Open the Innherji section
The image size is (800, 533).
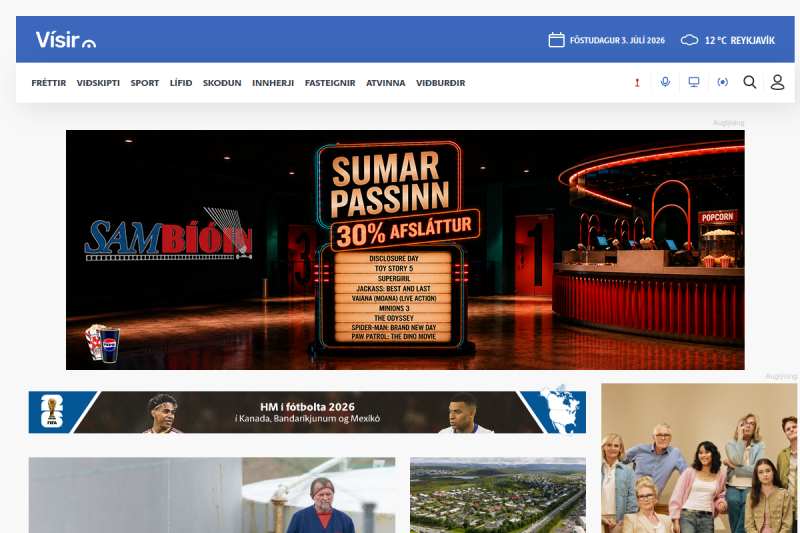(273, 83)
